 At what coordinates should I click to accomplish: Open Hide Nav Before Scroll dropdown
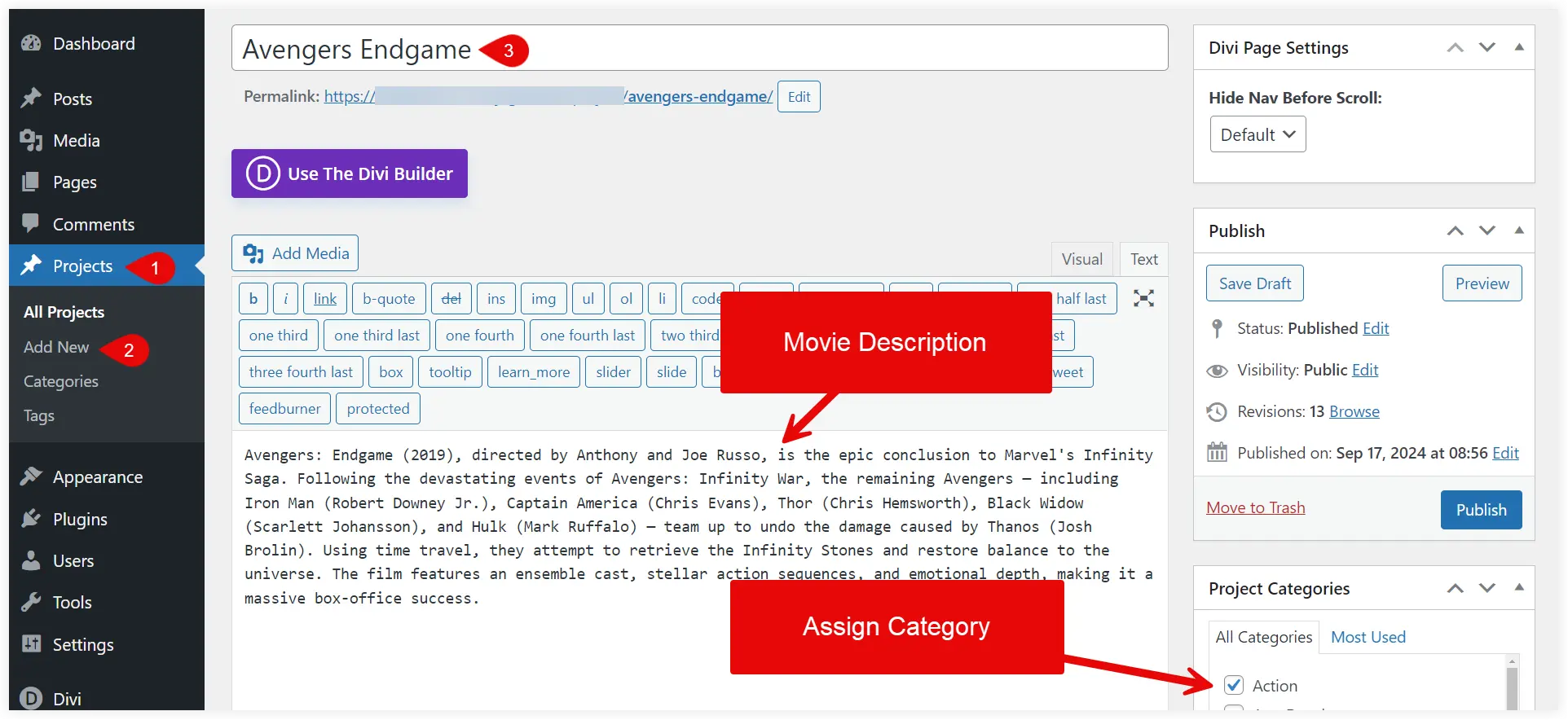coord(1257,134)
